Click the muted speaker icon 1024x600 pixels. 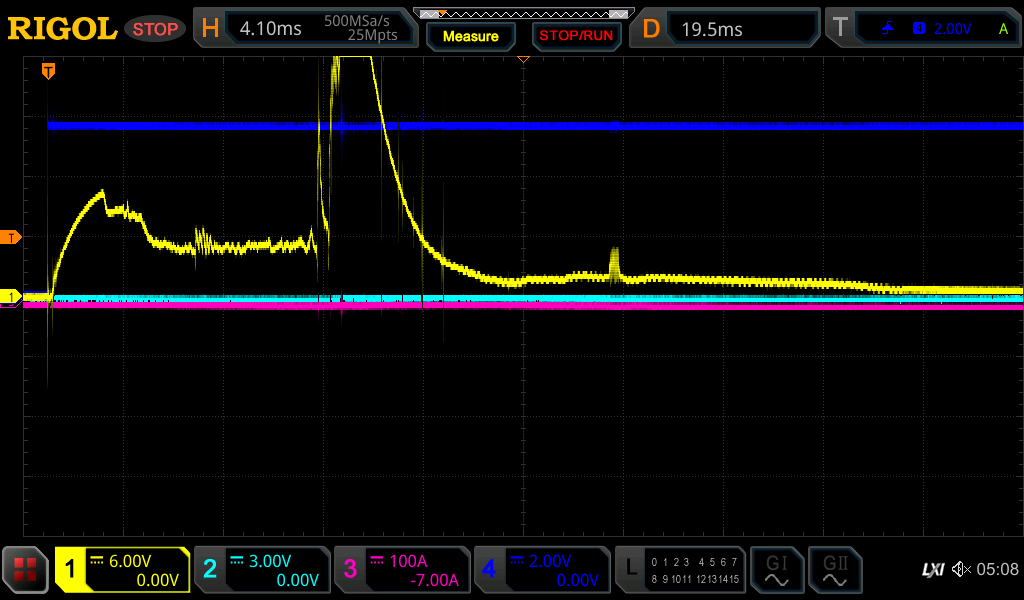[961, 570]
